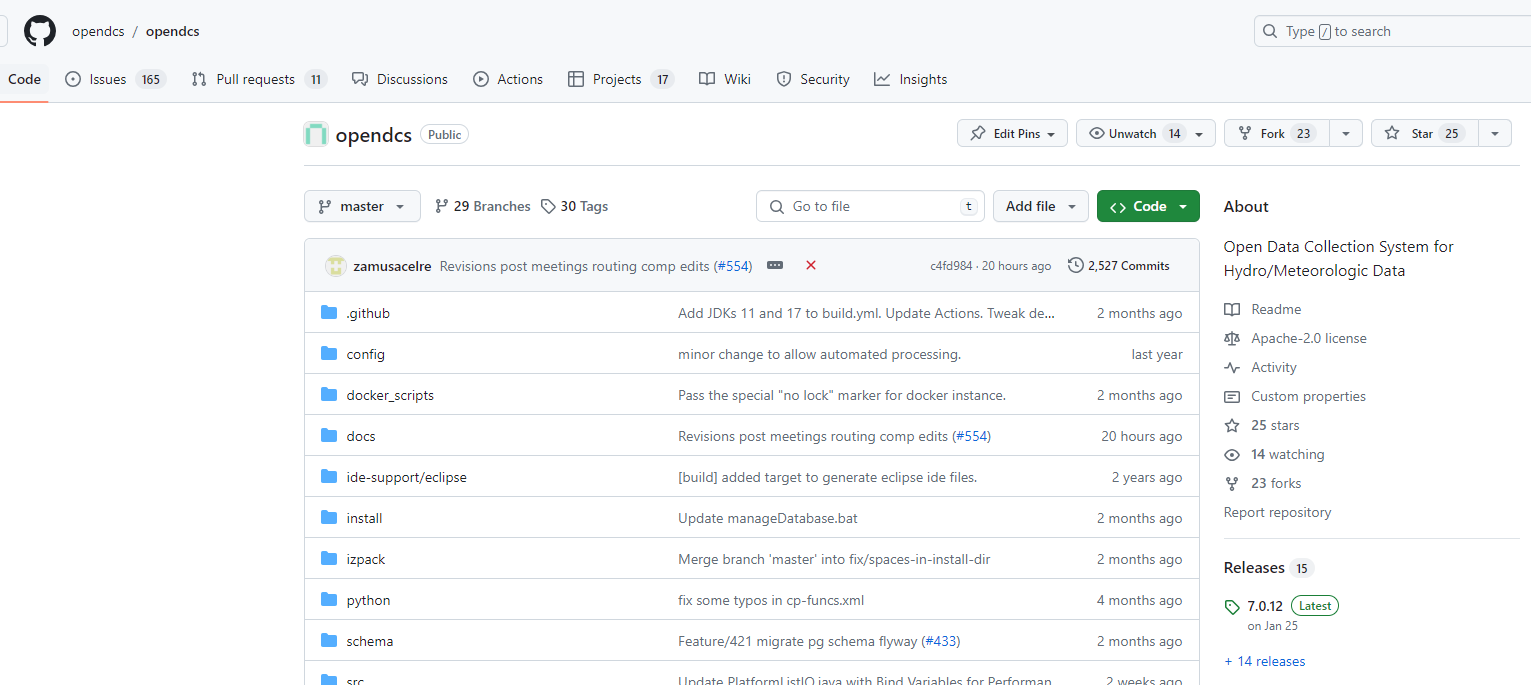Click the eye icon next to 14 watching
The width and height of the screenshot is (1531, 685).
(1232, 455)
